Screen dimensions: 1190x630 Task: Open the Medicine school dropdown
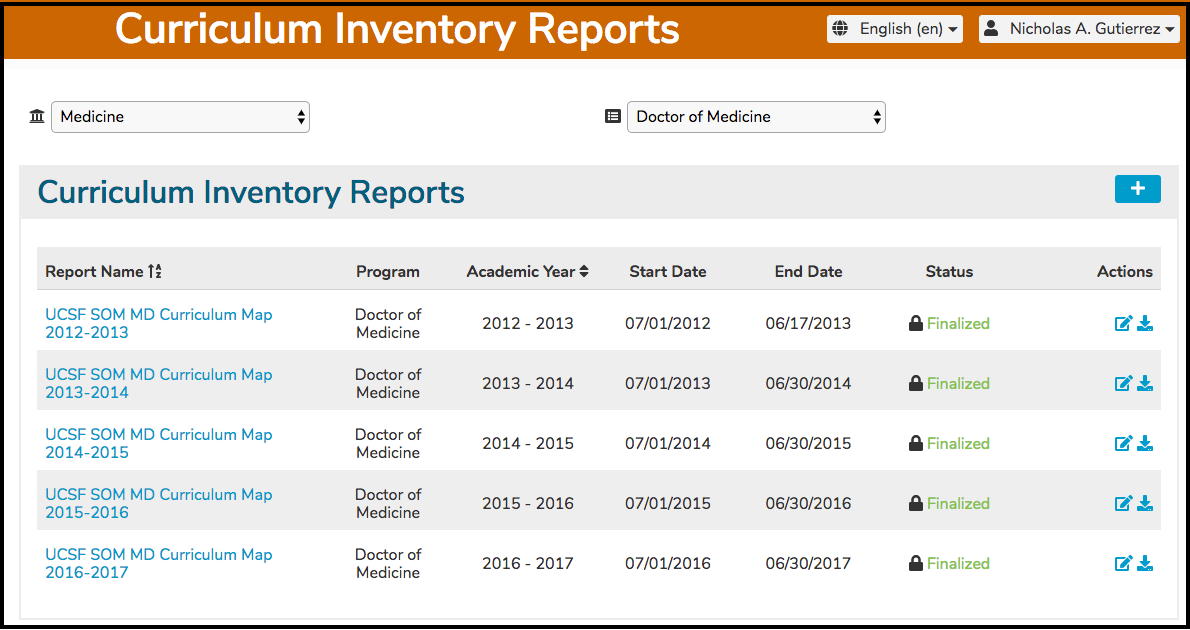[x=181, y=117]
